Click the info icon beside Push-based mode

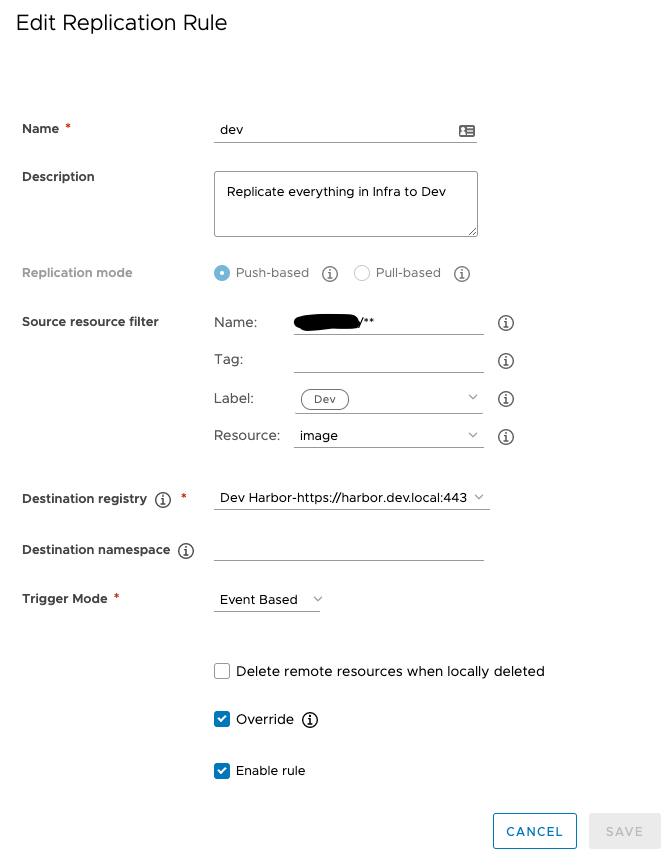click(330, 273)
